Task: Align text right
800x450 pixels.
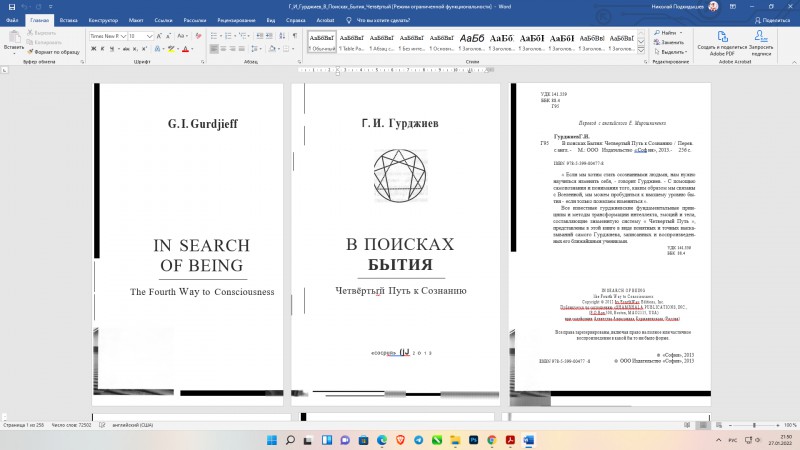Action: [x=232, y=49]
